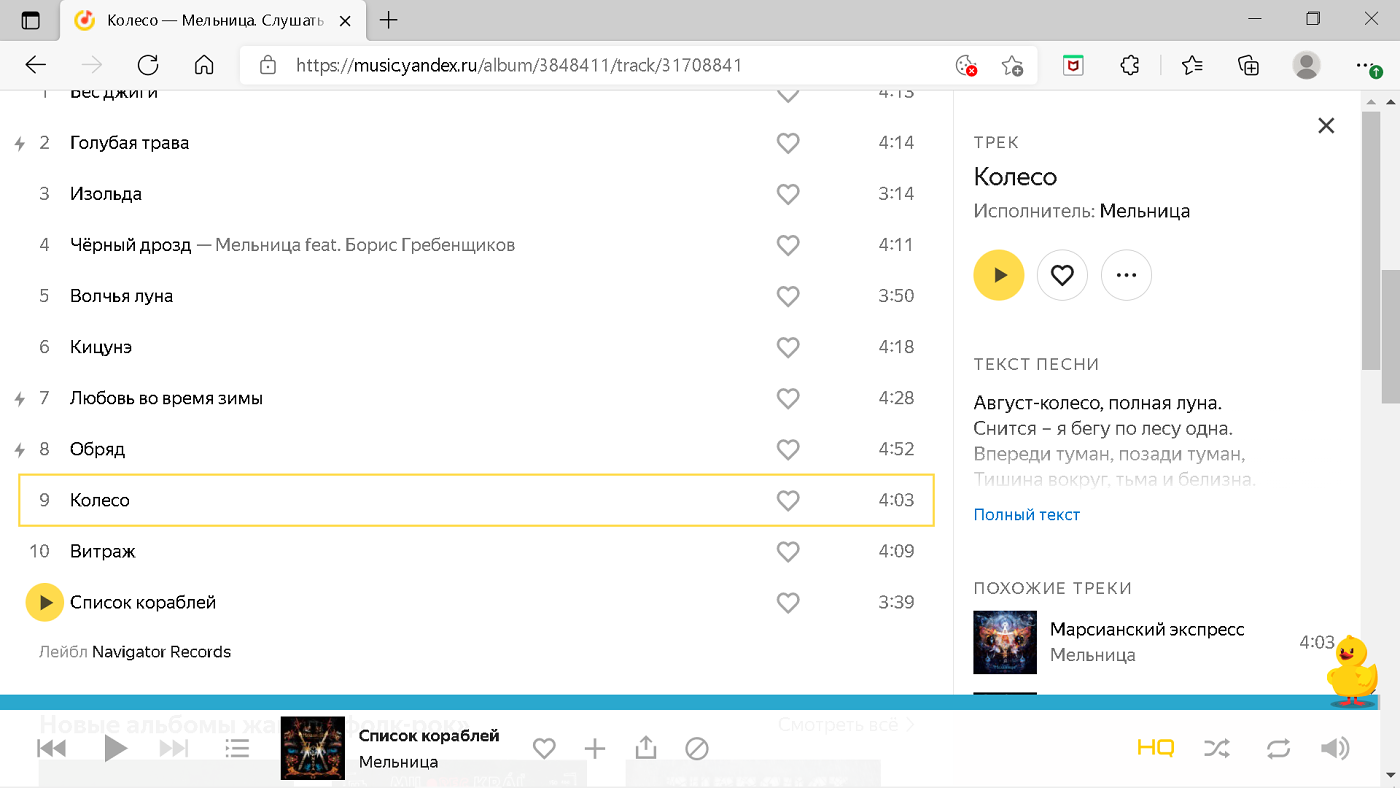
Task: Open Мельница from the player bar
Action: pos(398,762)
